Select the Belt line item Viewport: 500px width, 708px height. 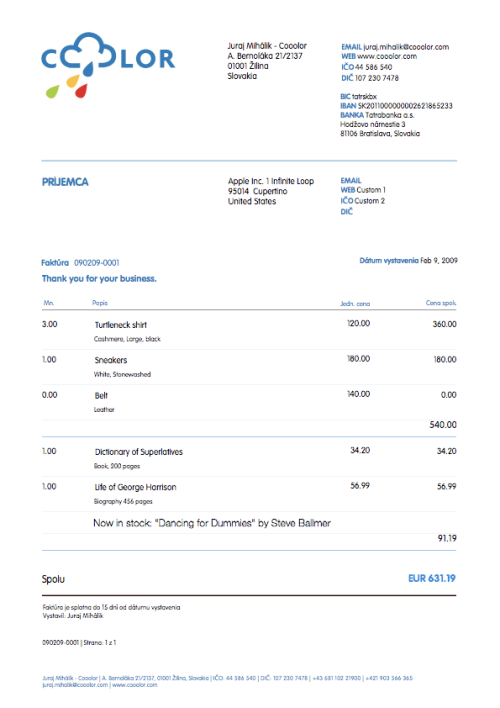(249, 401)
